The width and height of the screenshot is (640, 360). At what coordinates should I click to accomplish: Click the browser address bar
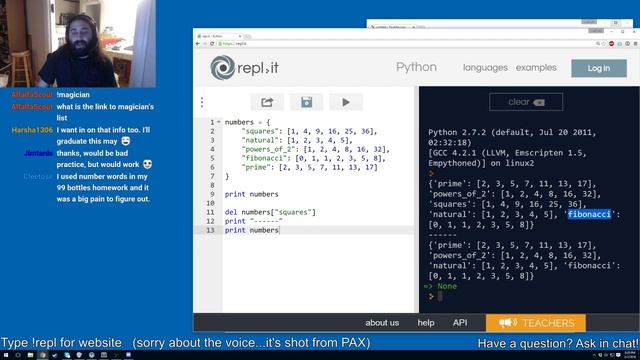404,44
